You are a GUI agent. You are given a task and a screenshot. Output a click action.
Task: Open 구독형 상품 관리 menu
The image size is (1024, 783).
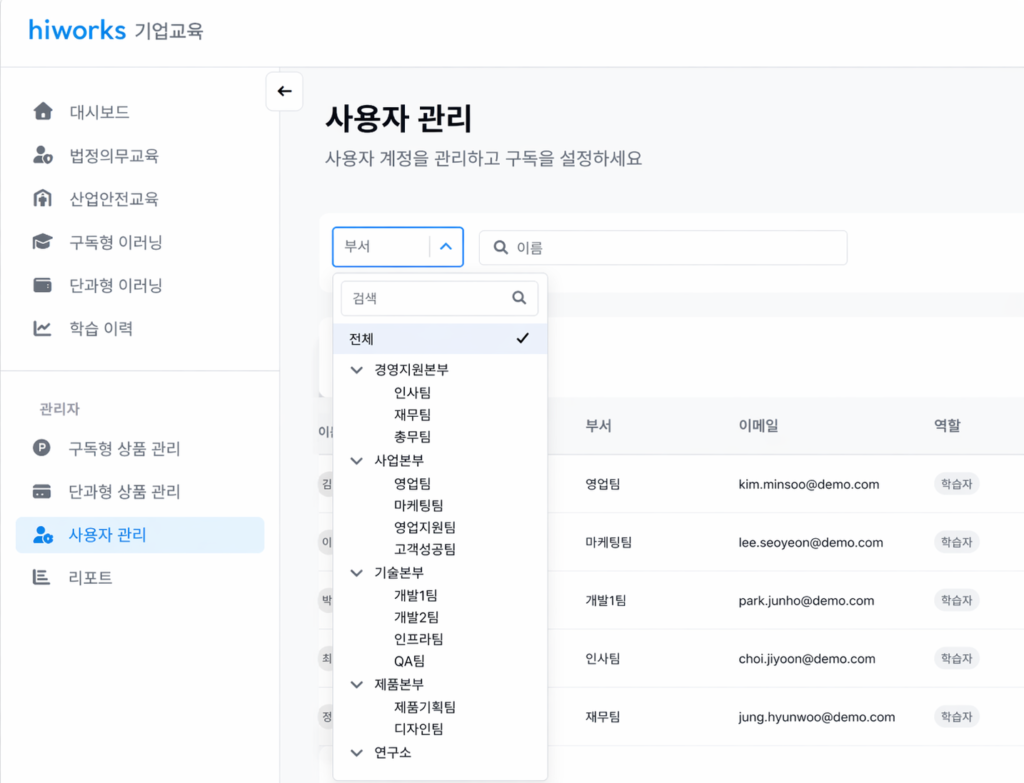(124, 449)
